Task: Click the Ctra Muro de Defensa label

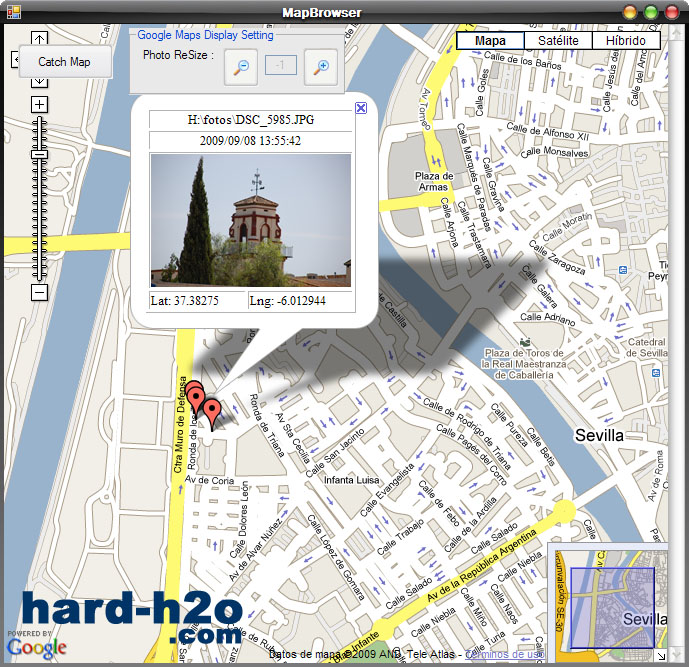Action: [180, 424]
